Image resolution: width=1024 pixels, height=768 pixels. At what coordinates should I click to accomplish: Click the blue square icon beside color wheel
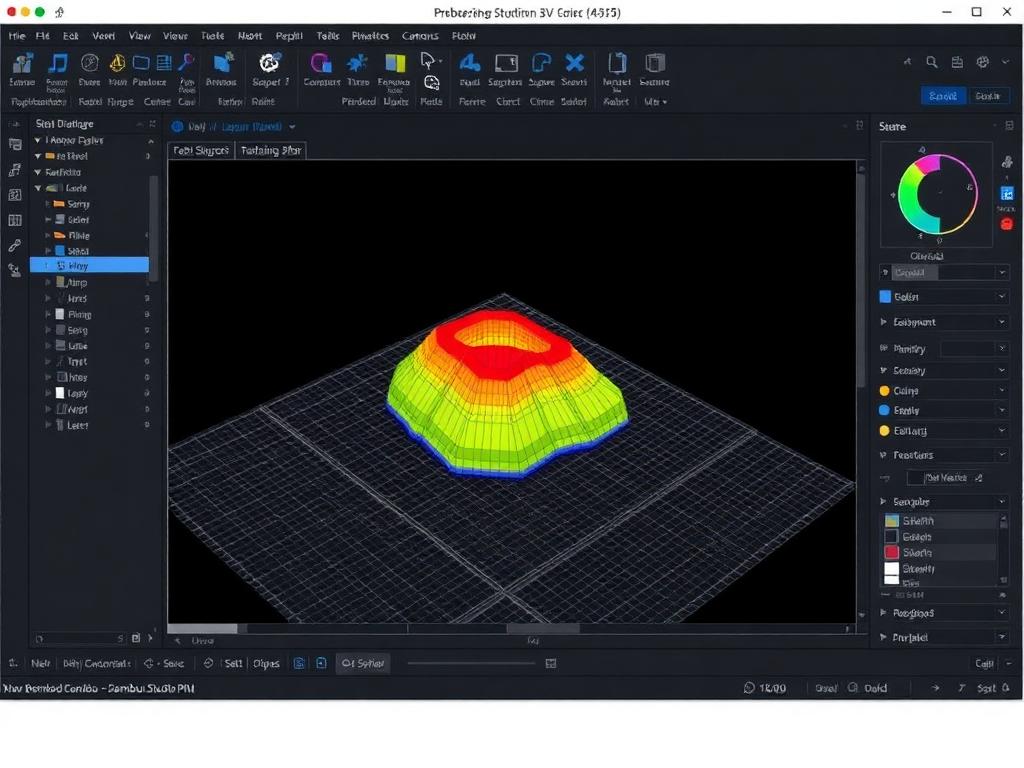(x=1007, y=193)
